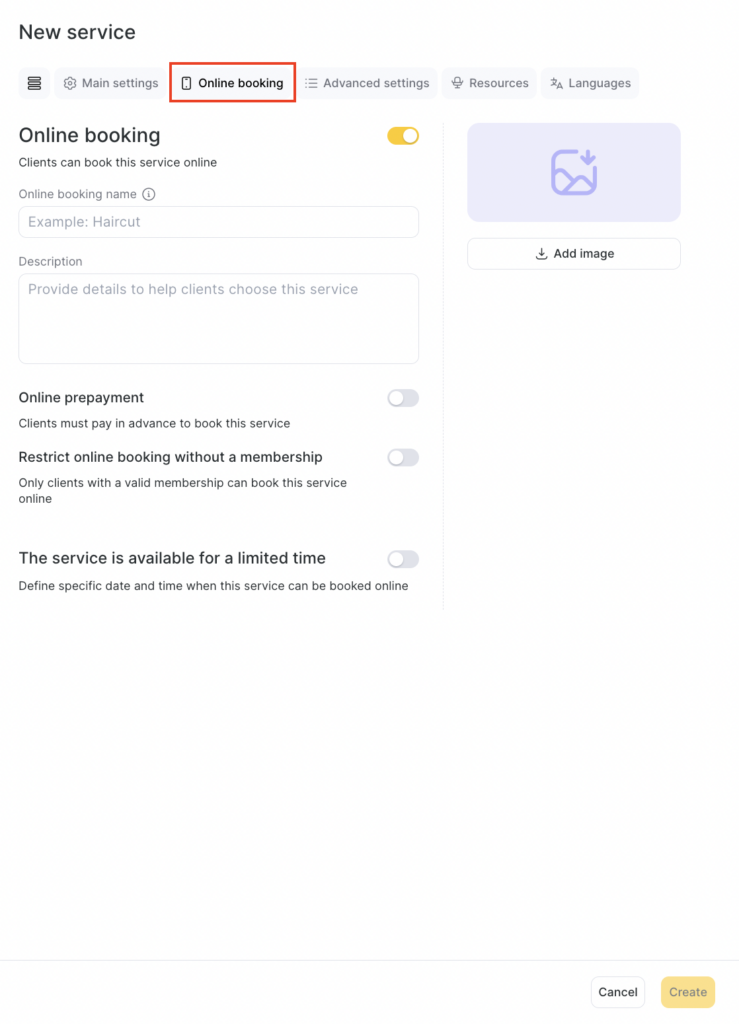Open the Main settings tab
Screen dimensions: 739x1024
point(111,83)
